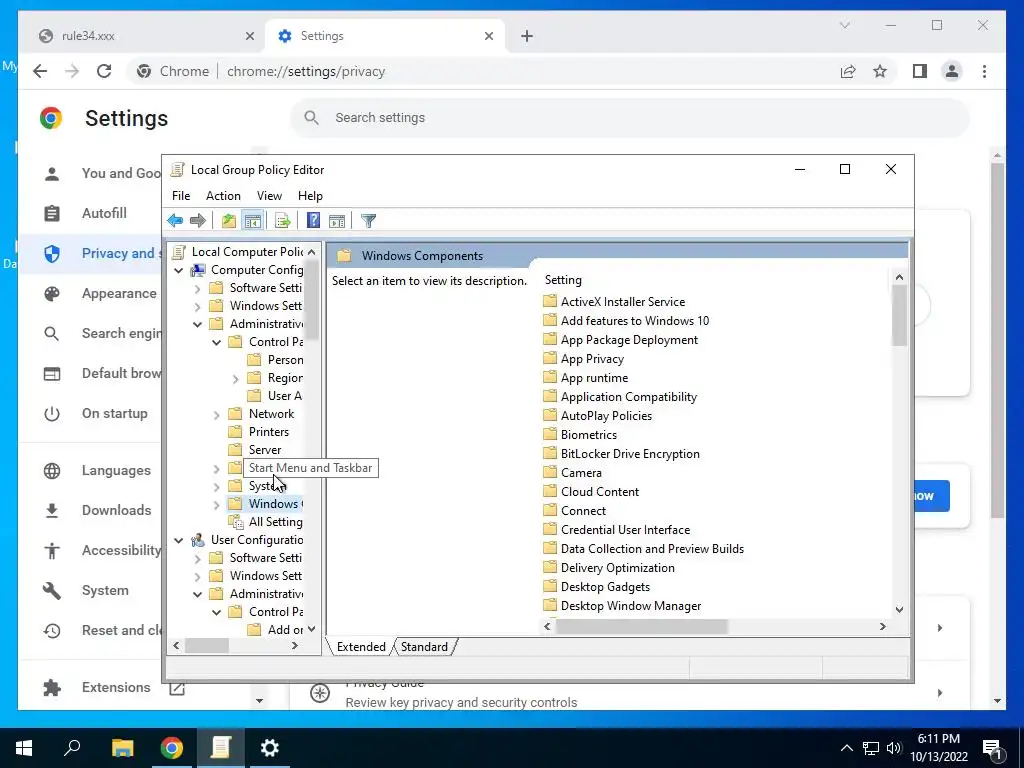Expand the System tree node arrow
The image size is (1024, 768).
point(216,486)
